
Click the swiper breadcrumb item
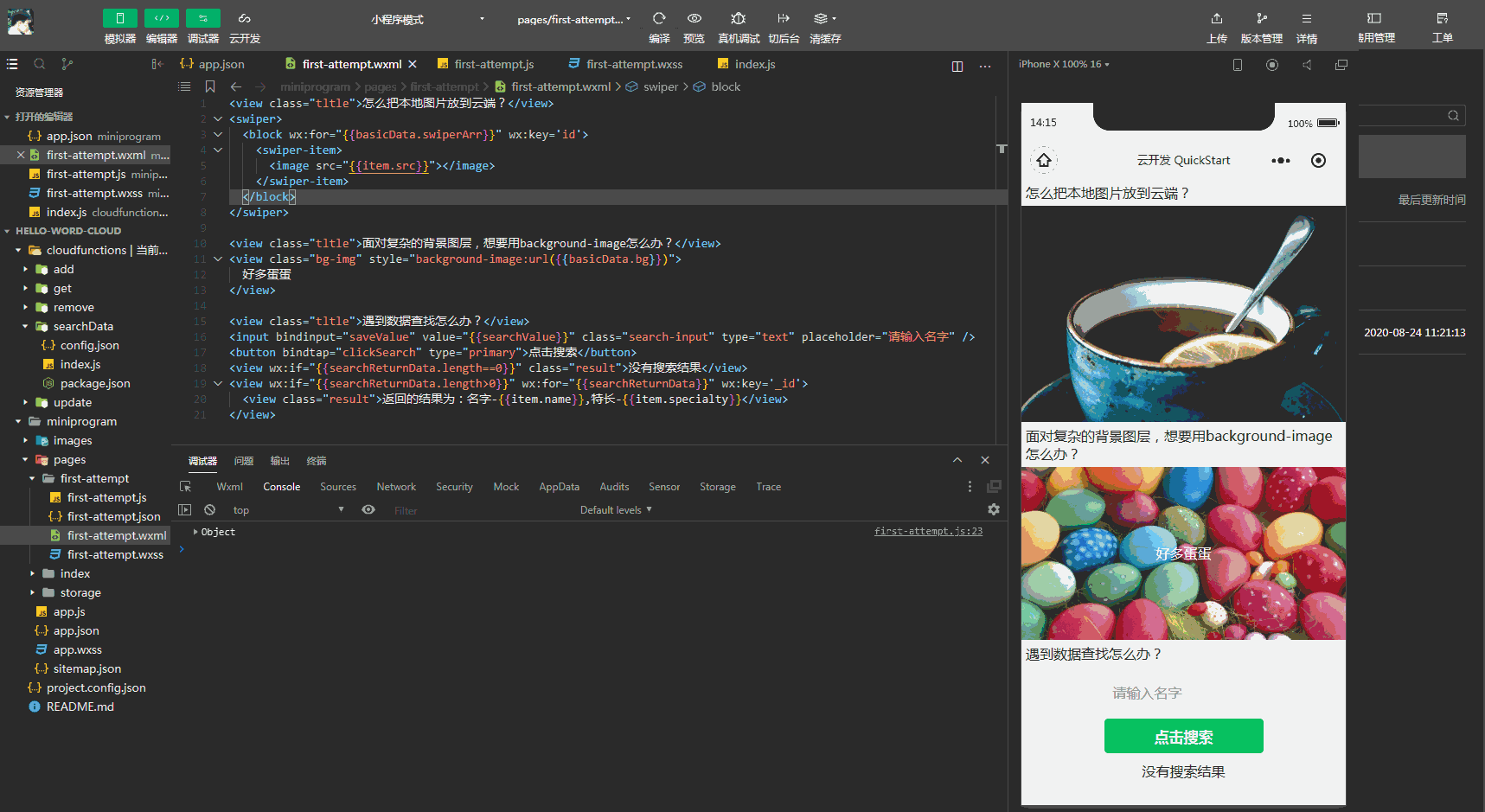652,86
